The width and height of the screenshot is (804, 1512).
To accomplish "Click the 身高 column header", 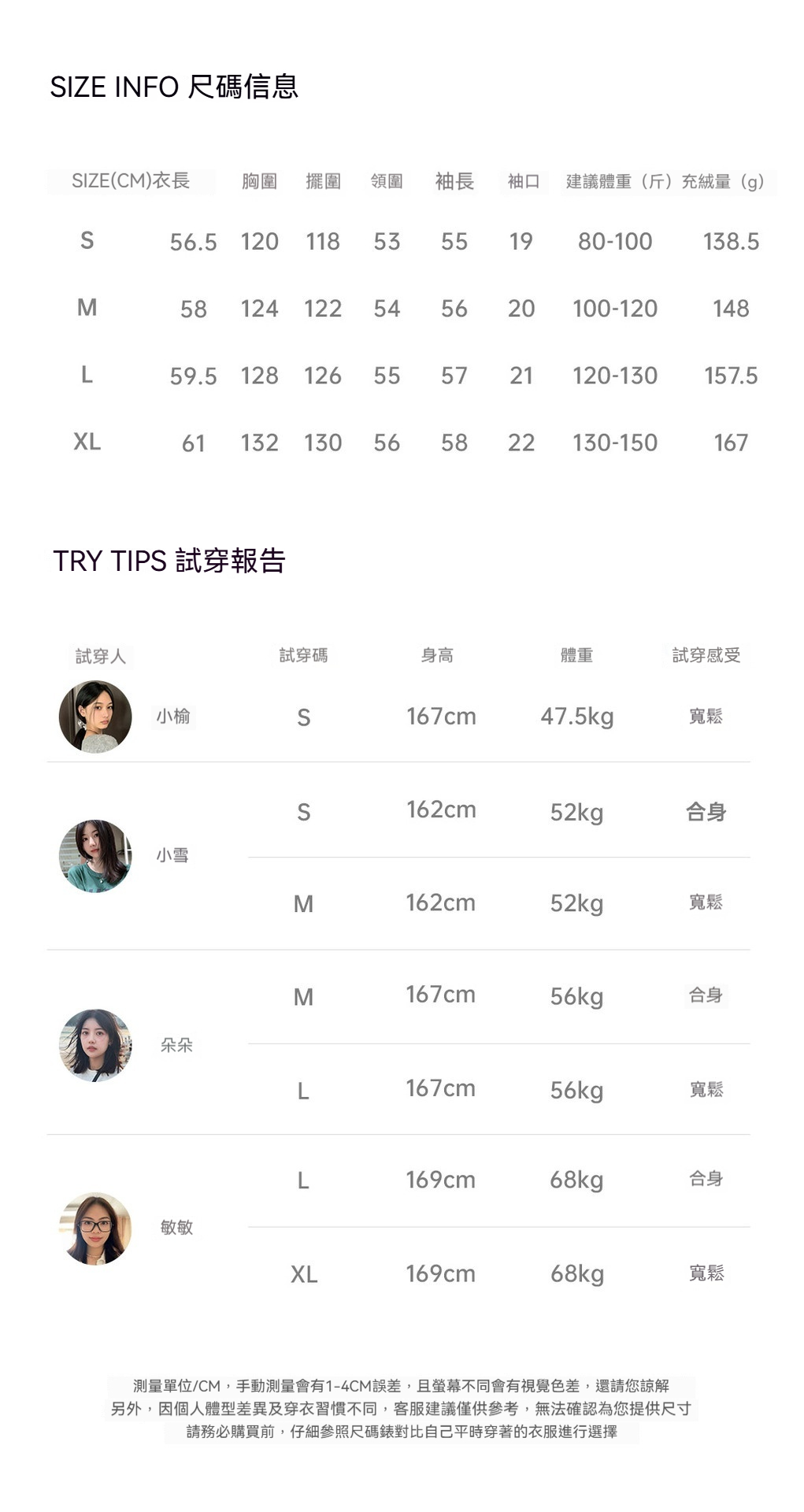I will coord(437,655).
